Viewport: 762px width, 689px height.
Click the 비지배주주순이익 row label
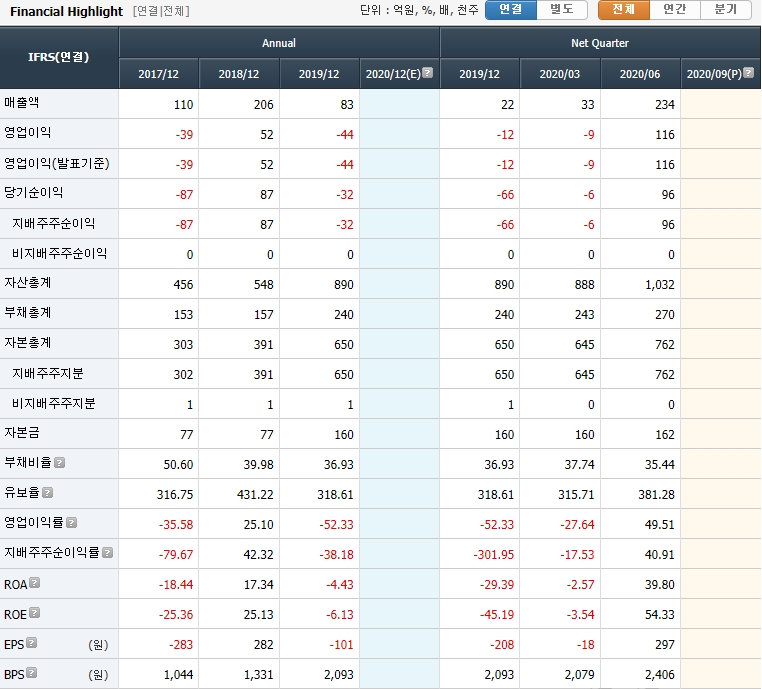coord(59,253)
